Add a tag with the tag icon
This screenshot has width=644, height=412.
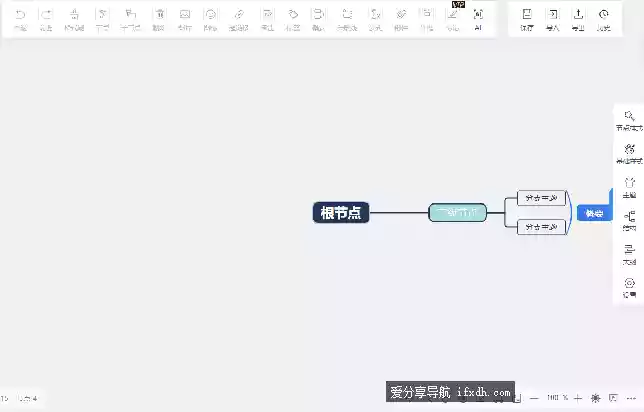pos(292,19)
